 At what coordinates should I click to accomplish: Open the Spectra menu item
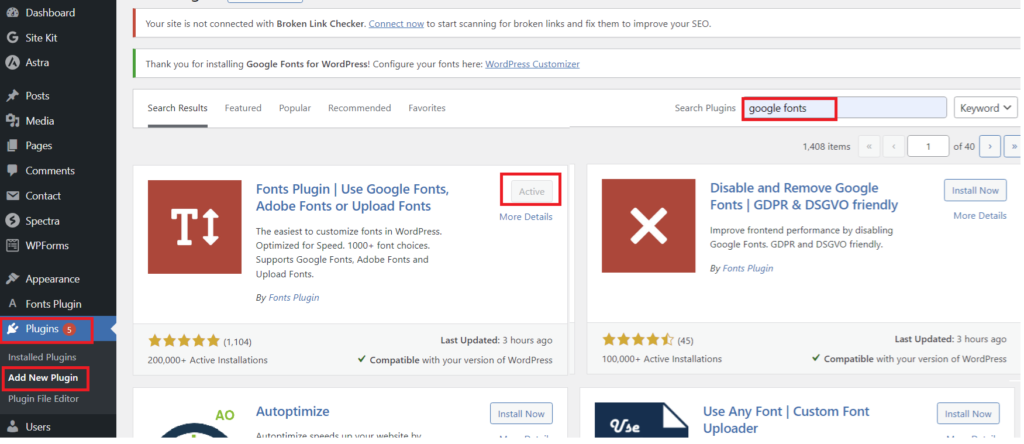(x=42, y=221)
